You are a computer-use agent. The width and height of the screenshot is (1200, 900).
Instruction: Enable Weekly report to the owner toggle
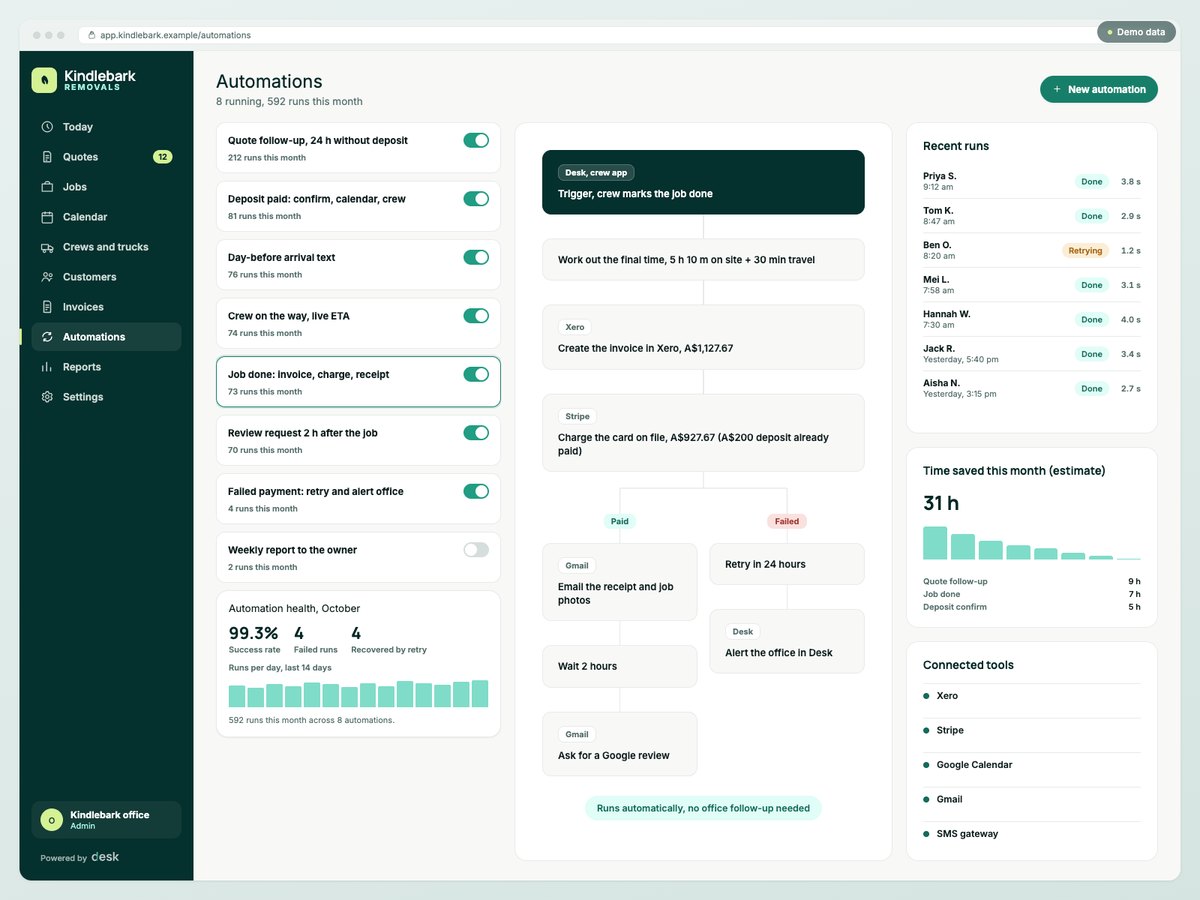tap(476, 550)
